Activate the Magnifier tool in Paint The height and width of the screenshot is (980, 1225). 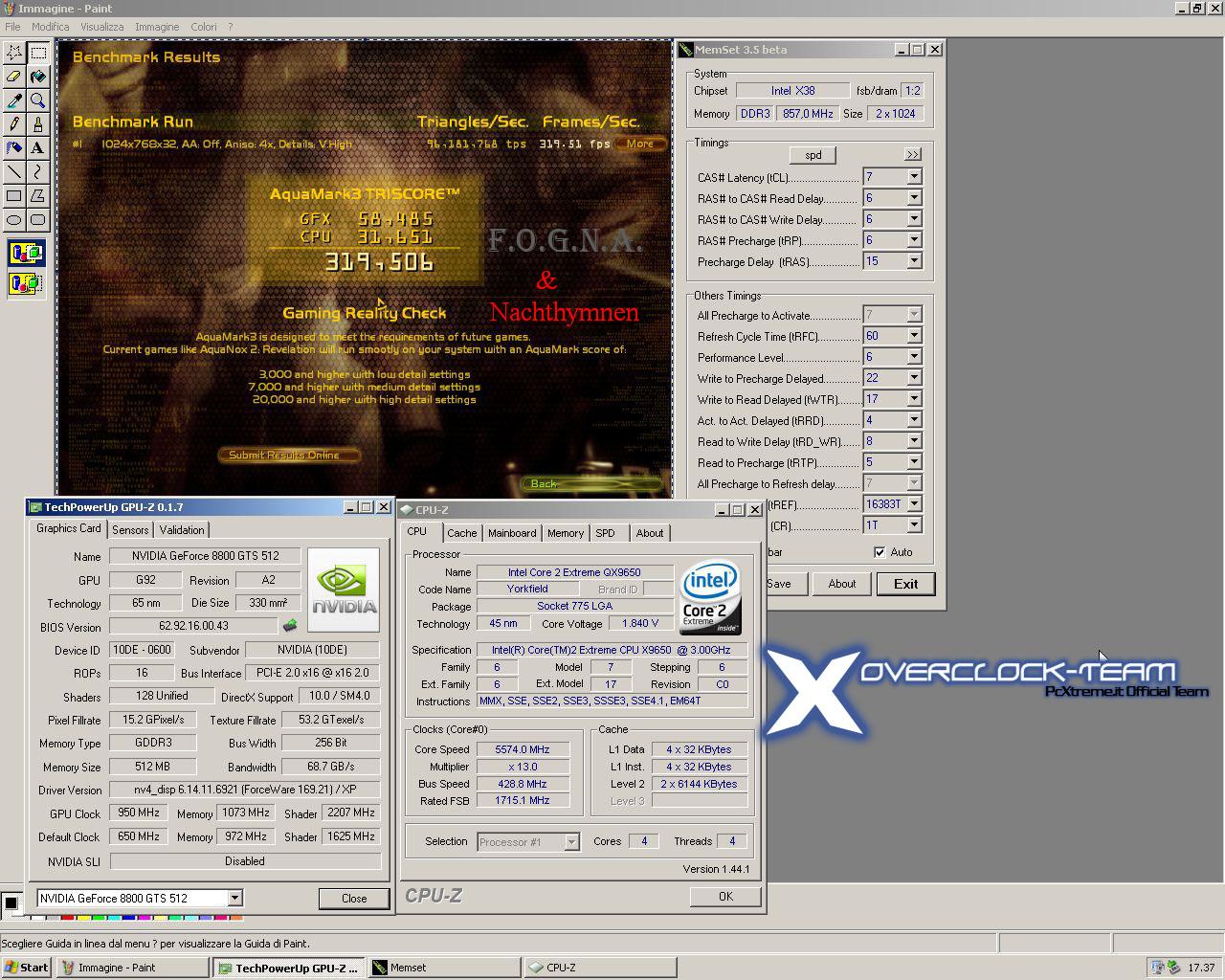(x=38, y=100)
